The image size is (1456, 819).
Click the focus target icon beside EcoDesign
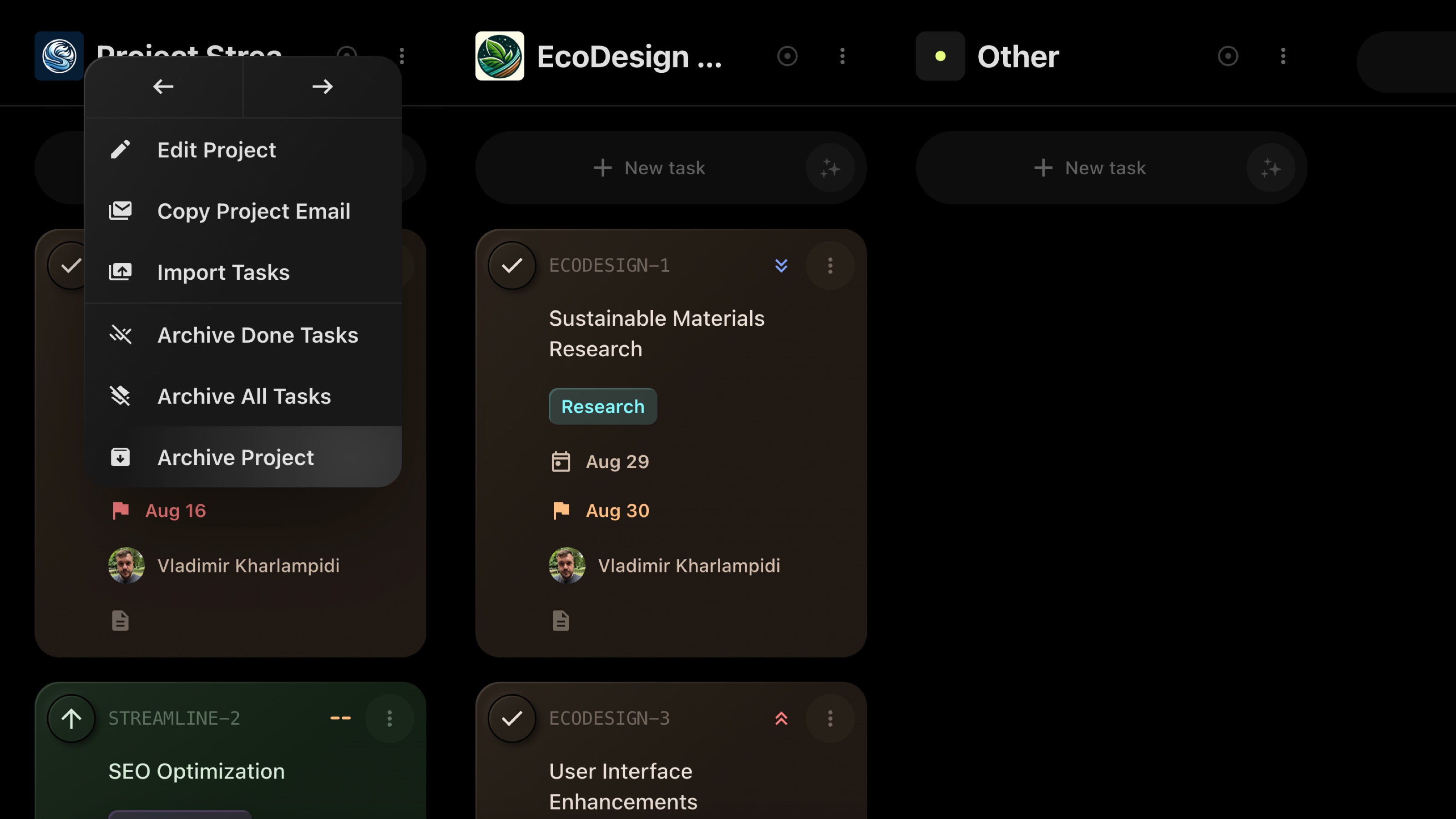coord(787,56)
